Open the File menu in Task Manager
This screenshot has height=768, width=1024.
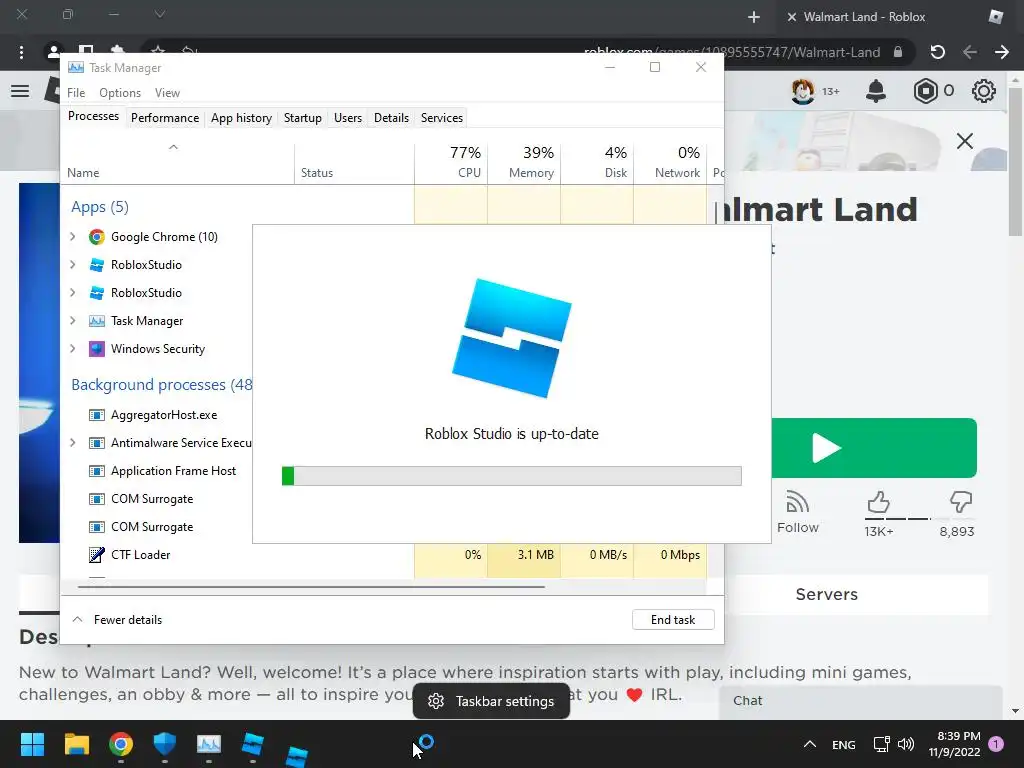click(76, 93)
